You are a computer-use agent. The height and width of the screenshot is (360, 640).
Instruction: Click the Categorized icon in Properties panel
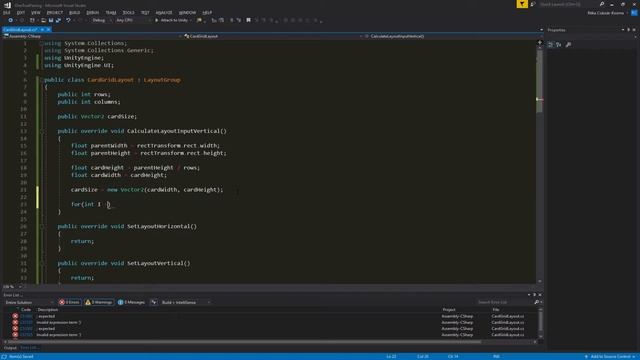coord(550,44)
